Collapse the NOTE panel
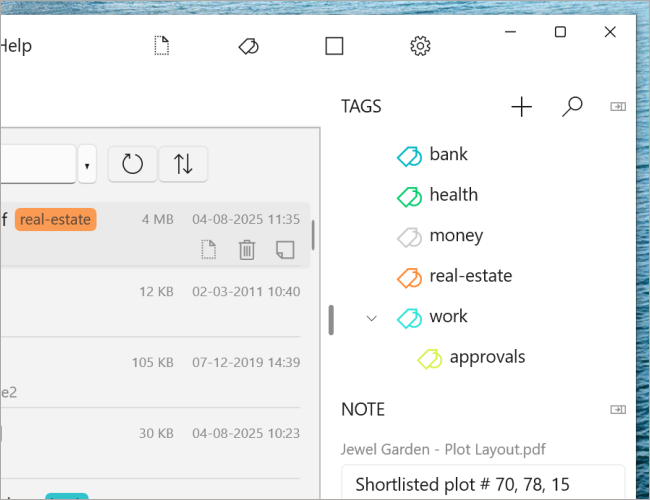650x500 pixels. coord(618,410)
